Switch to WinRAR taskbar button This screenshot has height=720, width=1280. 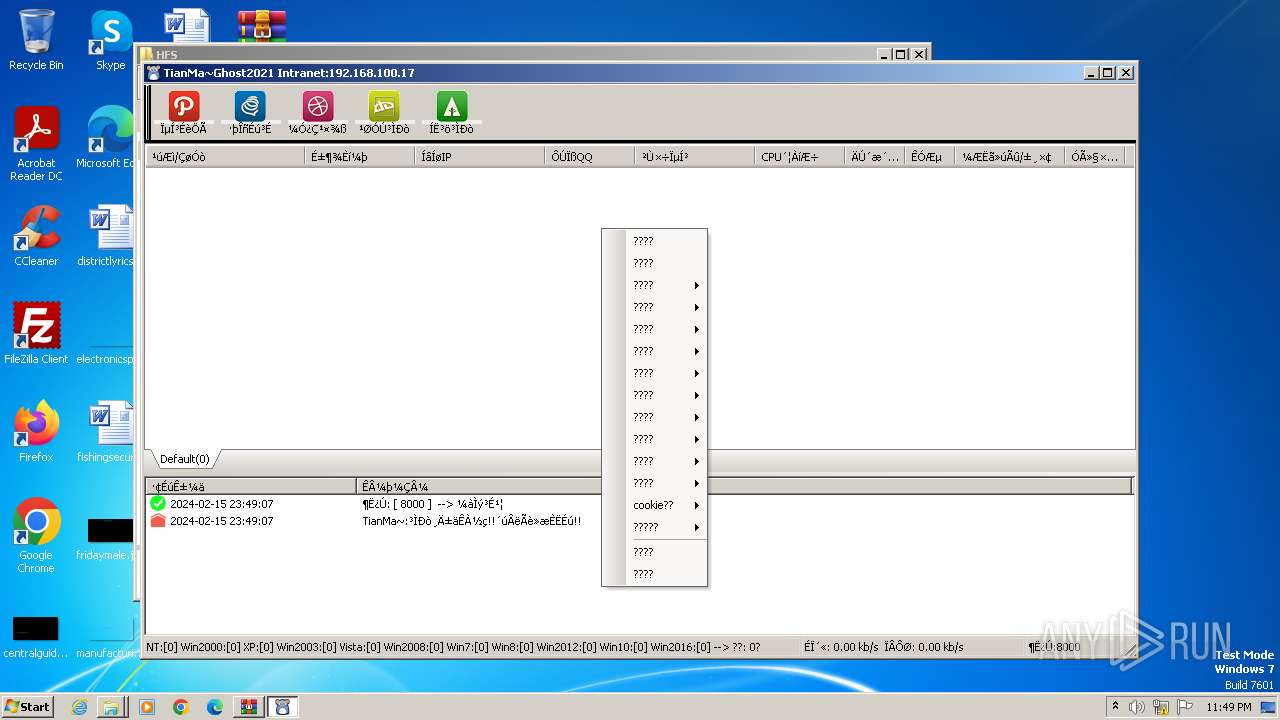click(x=248, y=707)
